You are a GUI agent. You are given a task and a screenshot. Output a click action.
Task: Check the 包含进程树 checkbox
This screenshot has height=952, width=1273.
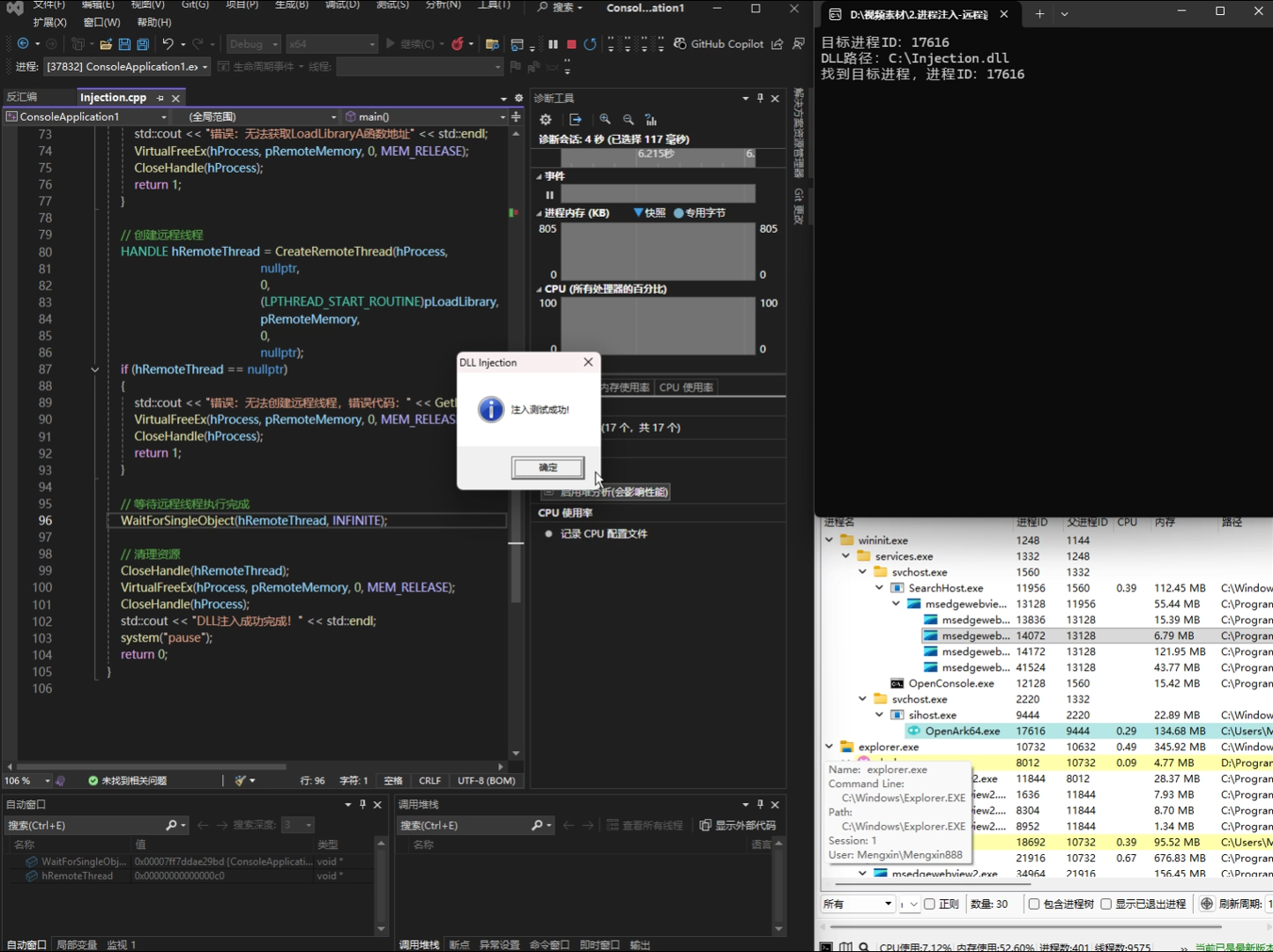coord(1034,904)
